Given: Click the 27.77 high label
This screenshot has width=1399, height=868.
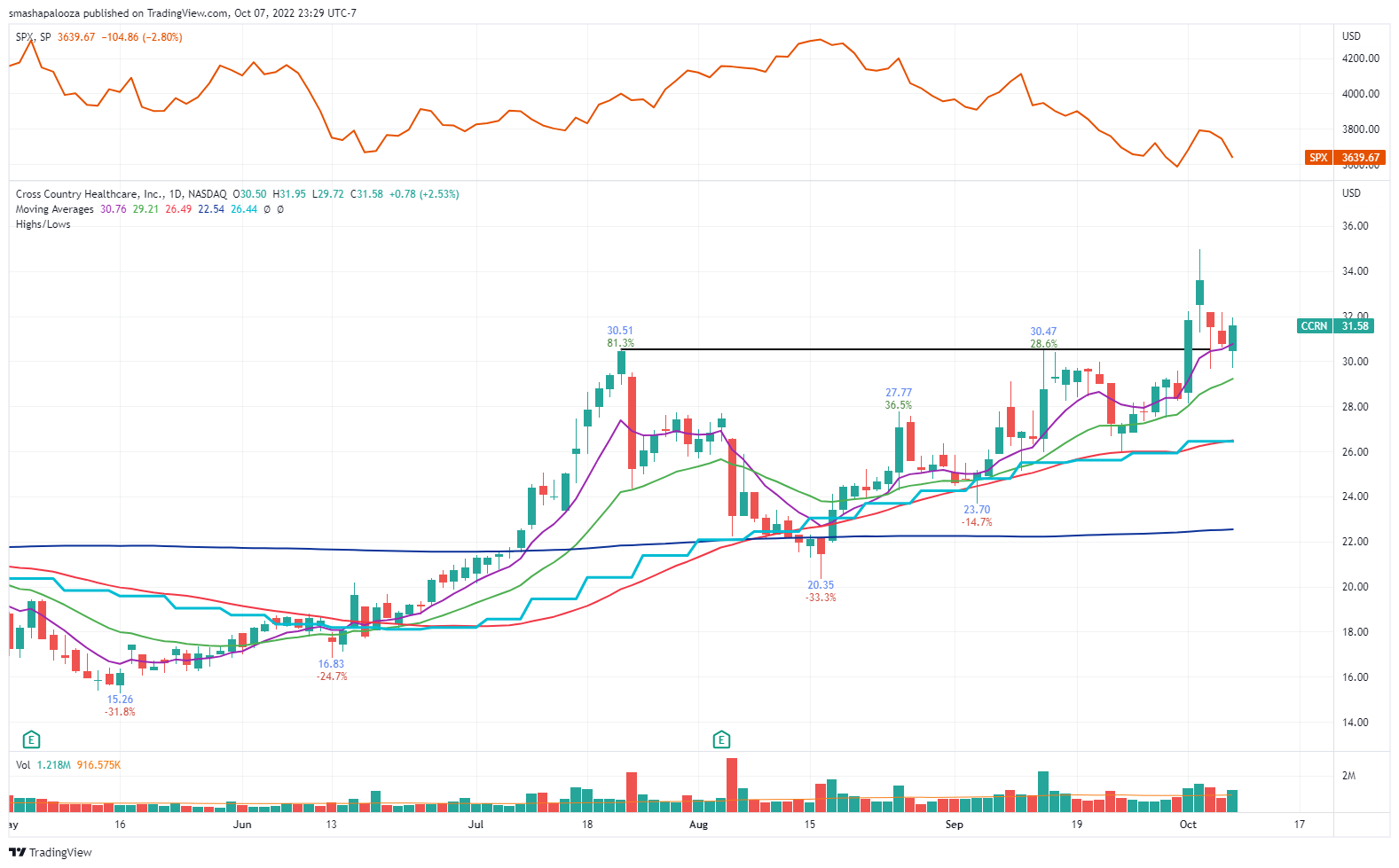Looking at the screenshot, I should (899, 393).
